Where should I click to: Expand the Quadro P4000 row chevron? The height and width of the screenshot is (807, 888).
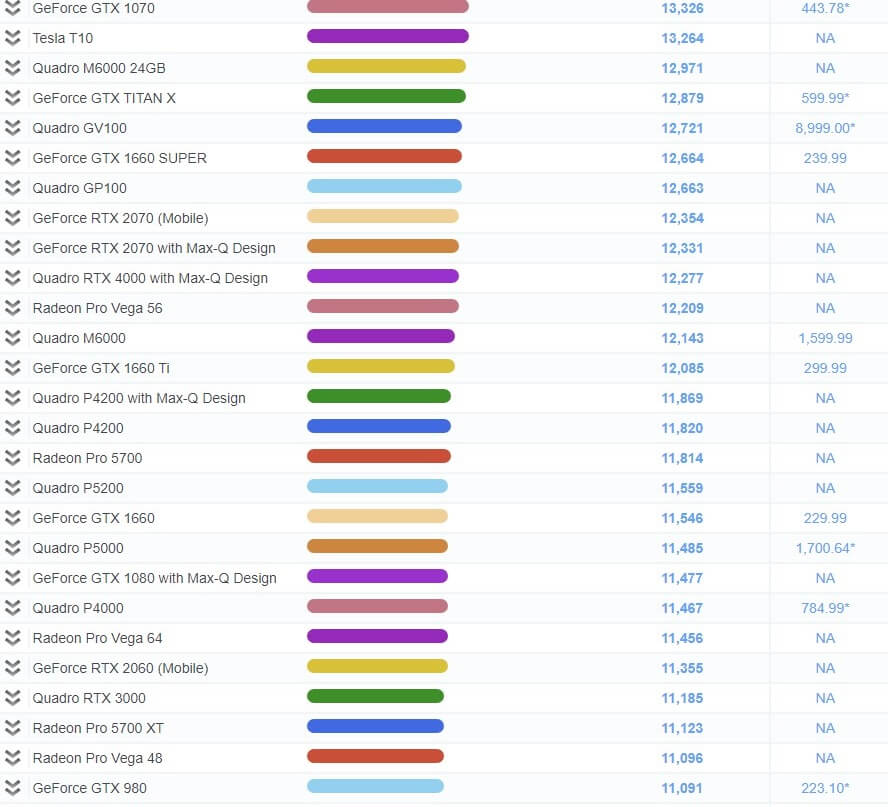click(12, 608)
